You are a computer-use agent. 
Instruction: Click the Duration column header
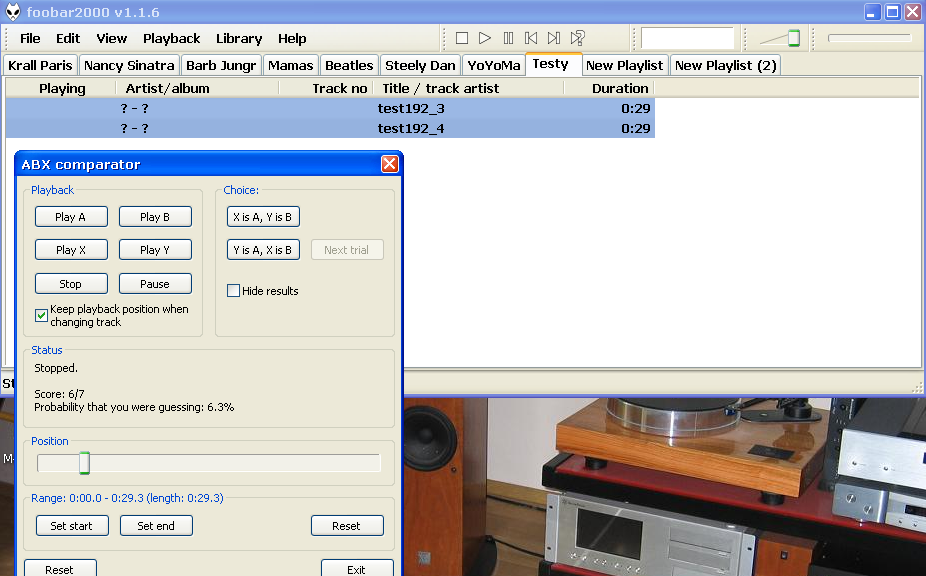tap(609, 89)
